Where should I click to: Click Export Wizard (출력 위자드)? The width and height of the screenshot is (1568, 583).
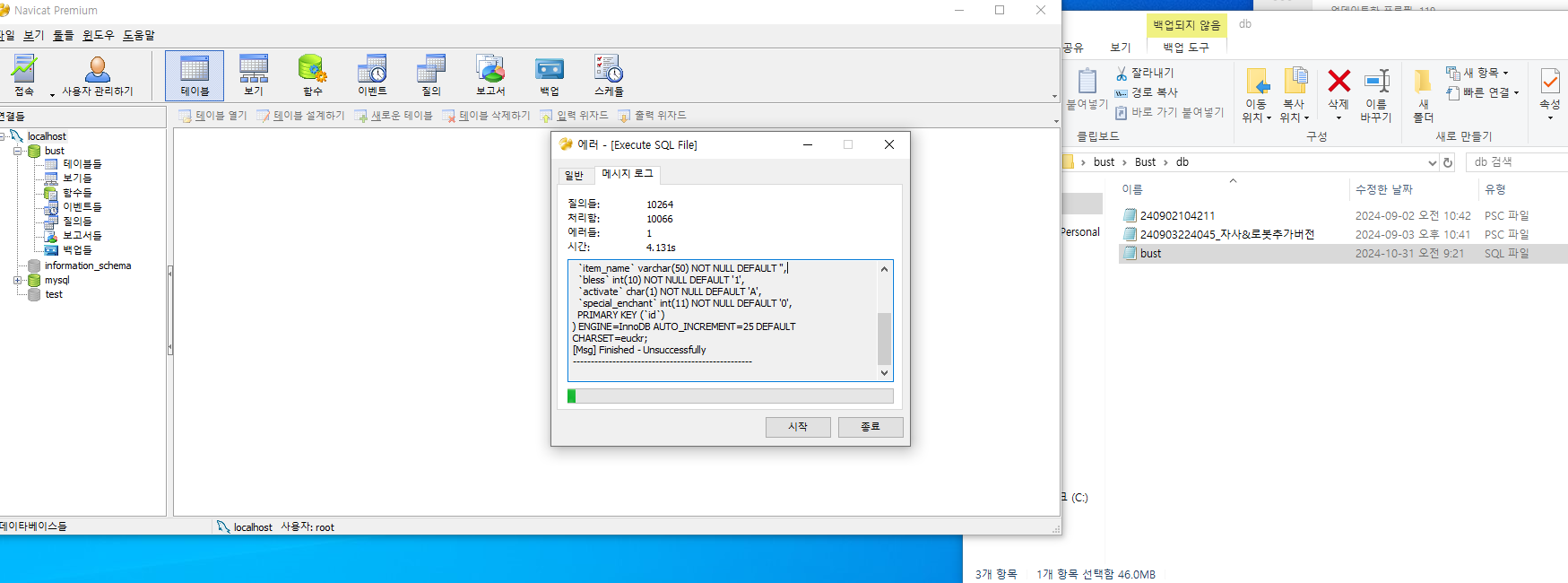[652, 116]
